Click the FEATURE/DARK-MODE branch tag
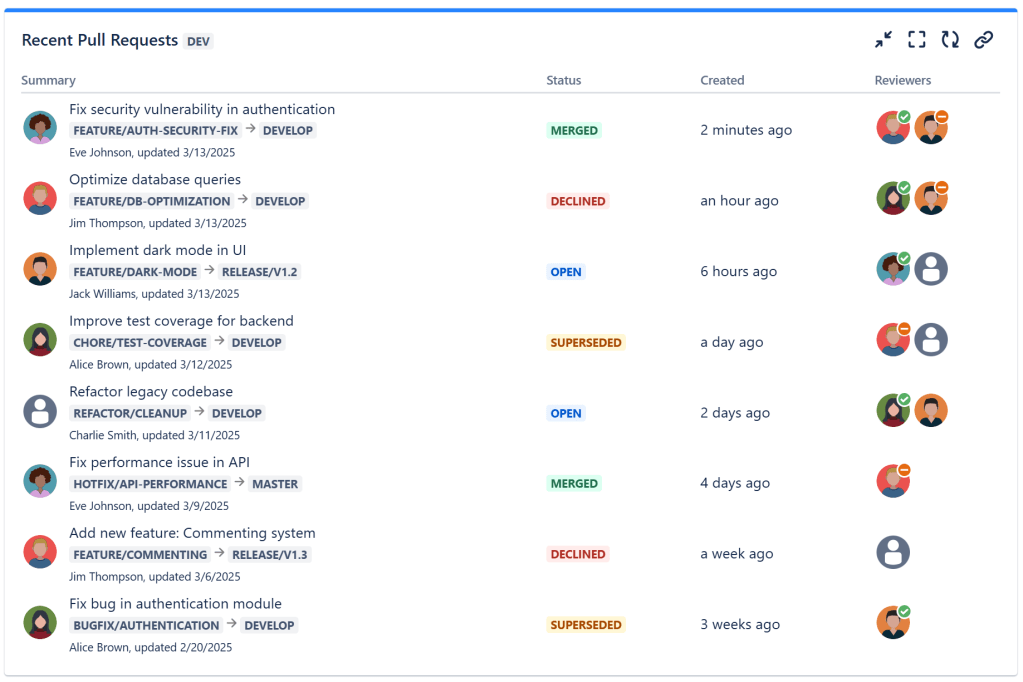The height and width of the screenshot is (682, 1023). coord(135,272)
